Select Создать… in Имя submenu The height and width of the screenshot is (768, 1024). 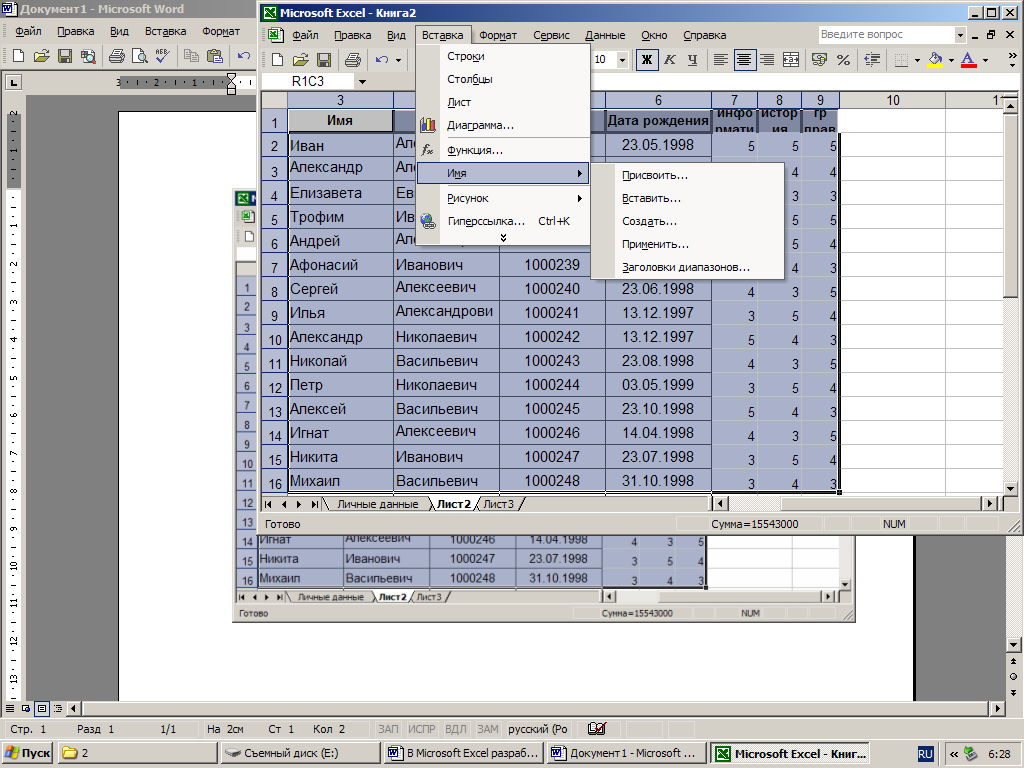click(x=687, y=221)
